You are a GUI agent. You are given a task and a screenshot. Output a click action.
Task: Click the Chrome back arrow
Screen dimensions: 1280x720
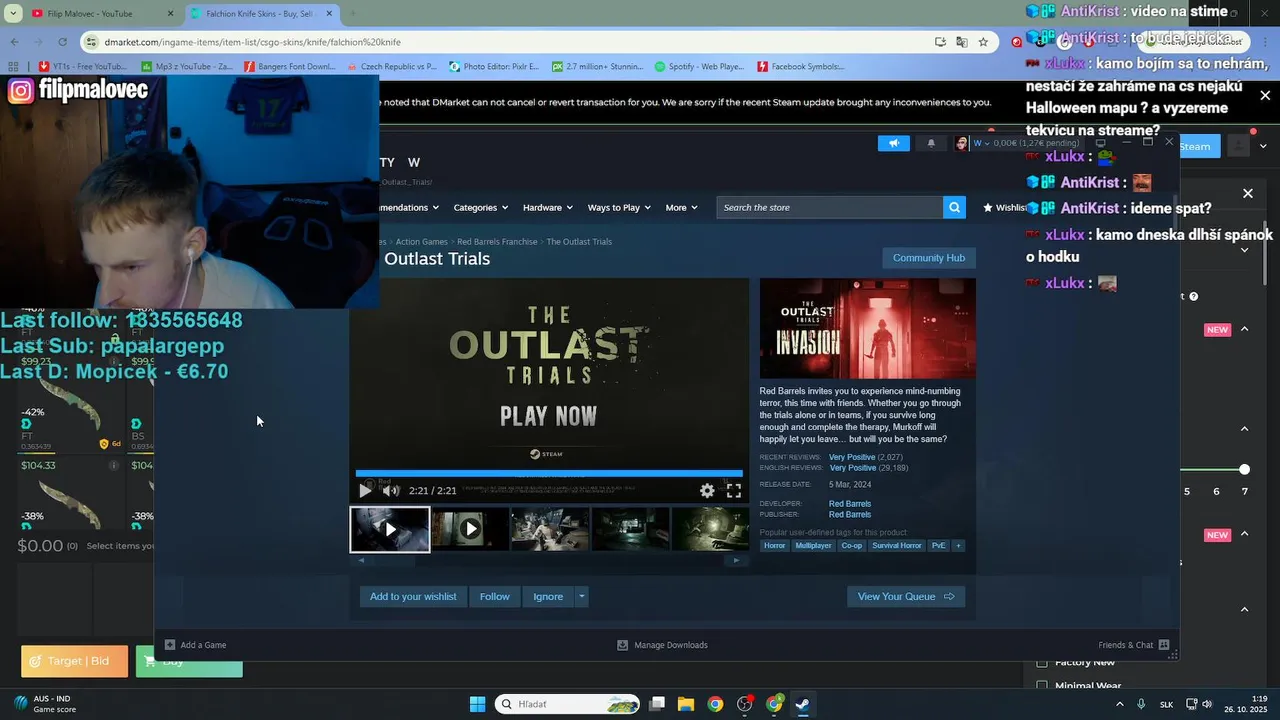[14, 42]
